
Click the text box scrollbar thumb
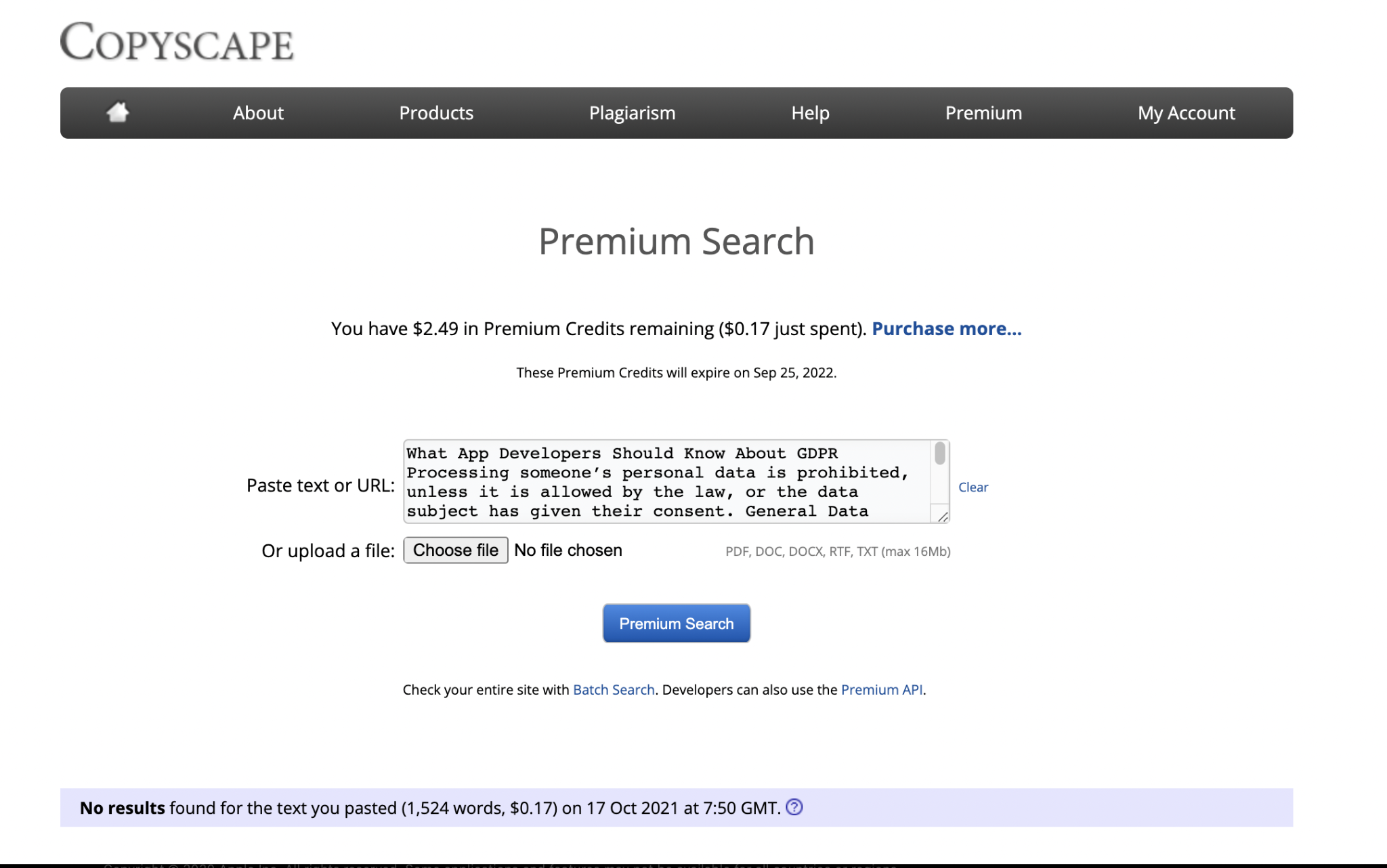click(940, 453)
